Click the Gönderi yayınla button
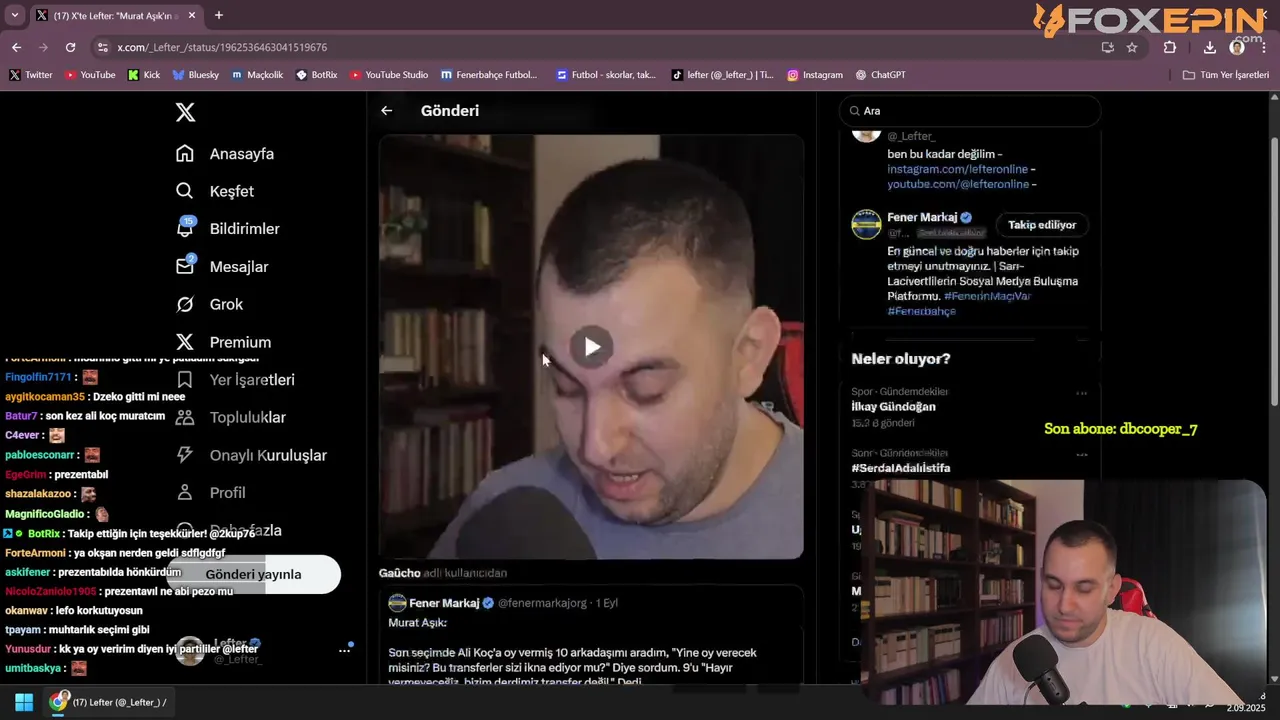This screenshot has width=1280, height=720. [x=253, y=574]
